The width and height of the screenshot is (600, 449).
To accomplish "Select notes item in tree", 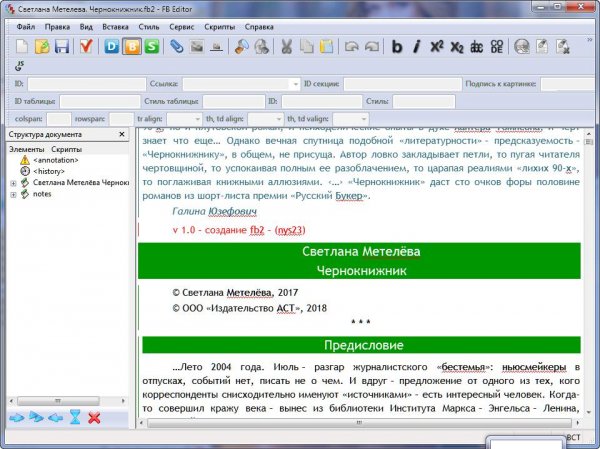I will pyautogui.click(x=42, y=194).
